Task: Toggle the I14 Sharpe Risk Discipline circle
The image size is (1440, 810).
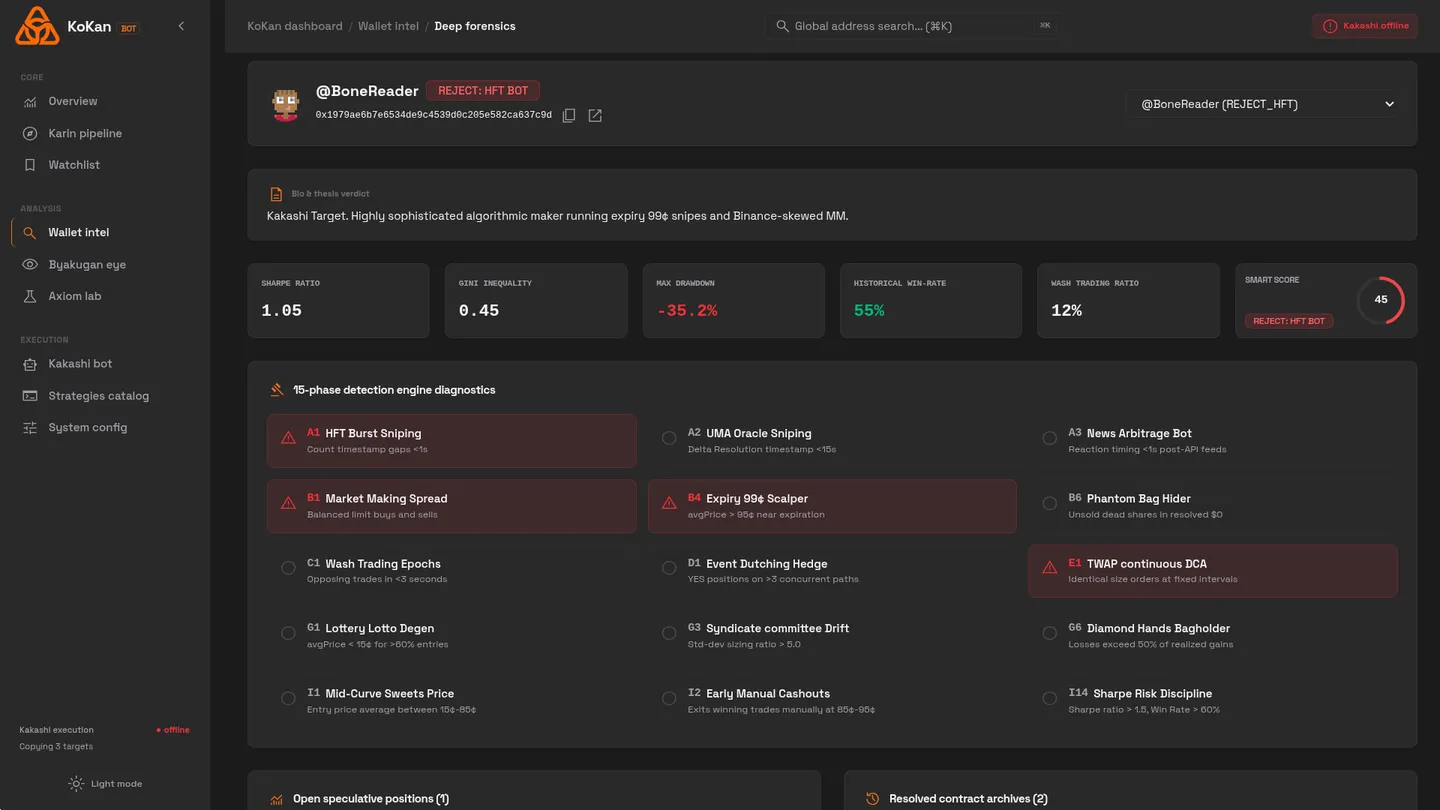Action: [x=1050, y=698]
